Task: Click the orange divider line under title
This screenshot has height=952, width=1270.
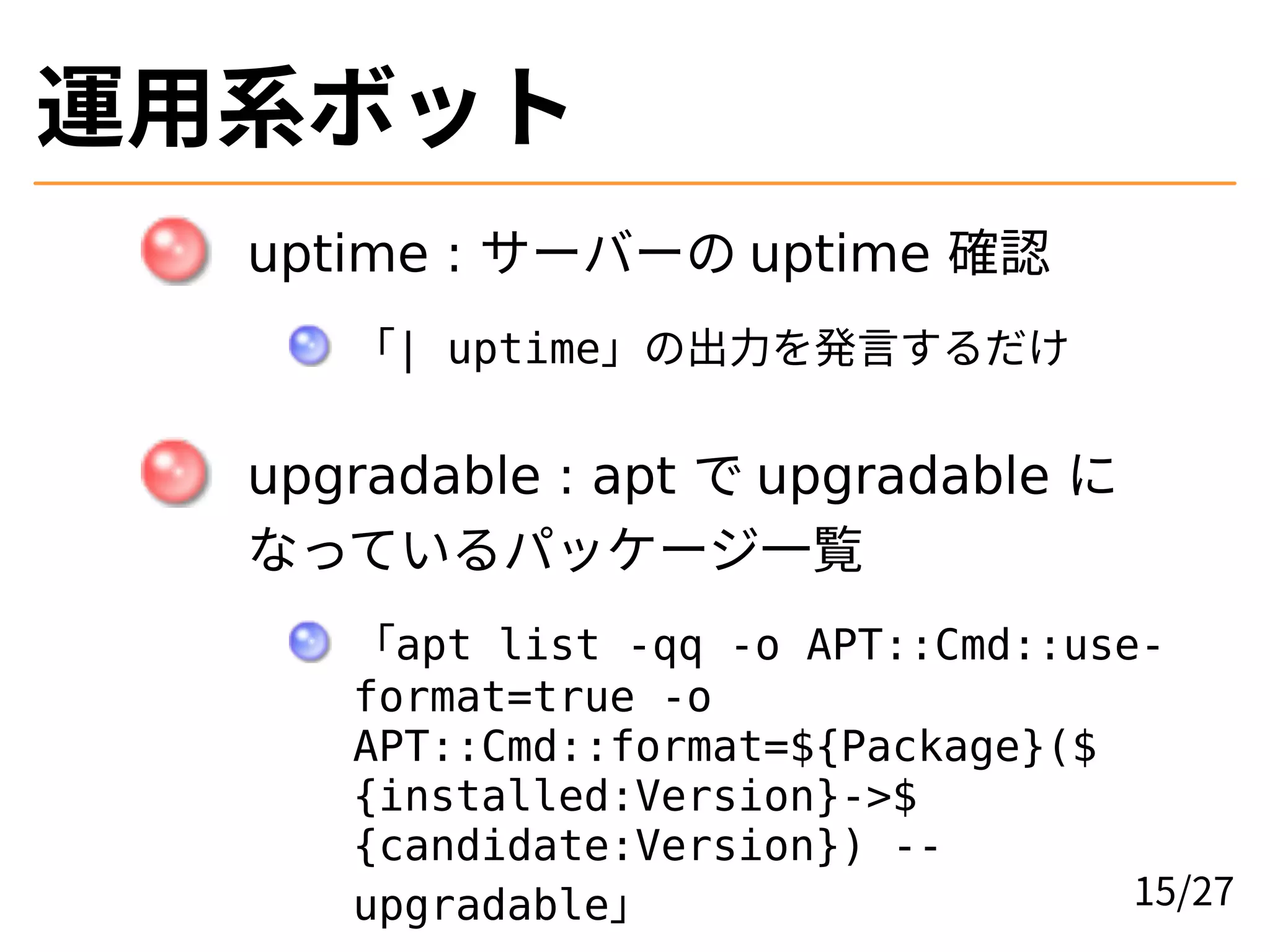Action: 634,183
